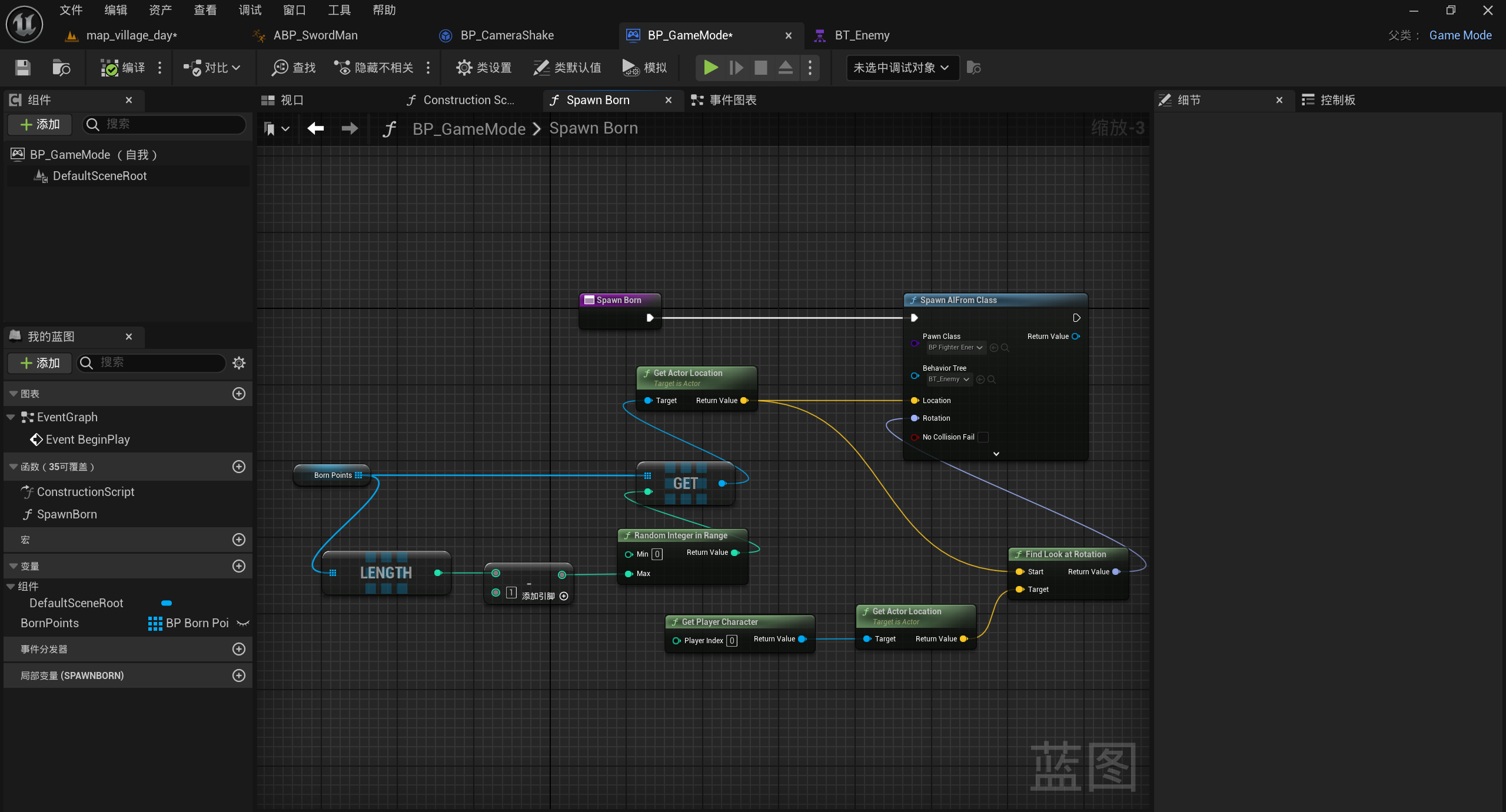
Task: Switch to the BT_Enemy tab
Action: pyautogui.click(x=861, y=35)
